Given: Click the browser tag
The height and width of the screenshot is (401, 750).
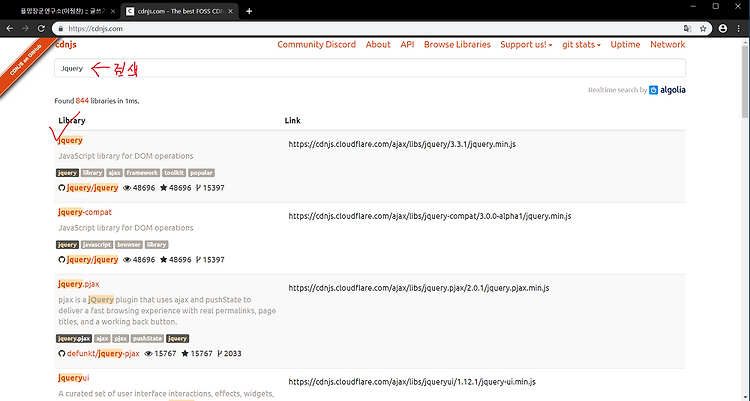Looking at the screenshot, I should (x=129, y=245).
